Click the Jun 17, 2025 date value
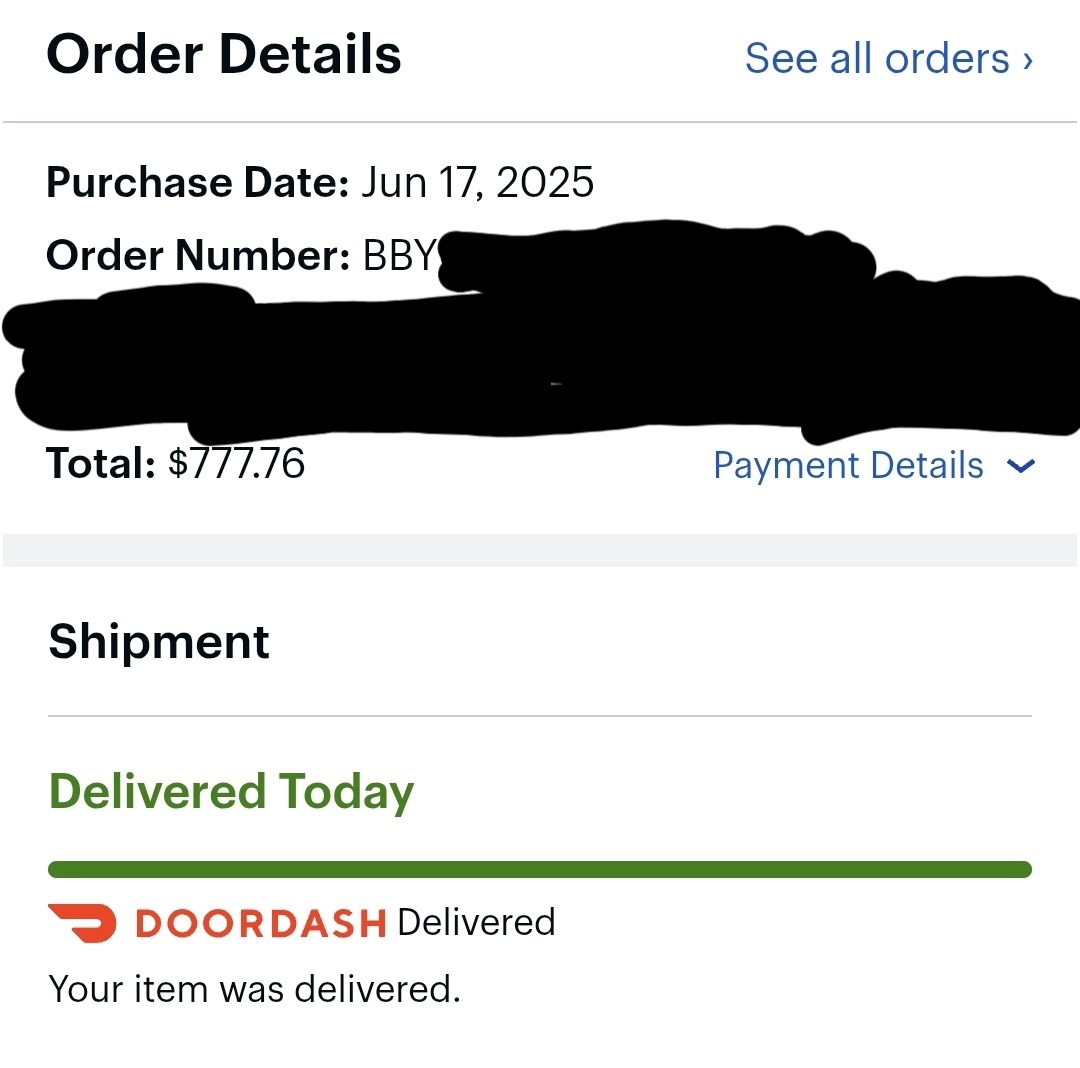Screen dimensions: 1080x1068 point(477,182)
